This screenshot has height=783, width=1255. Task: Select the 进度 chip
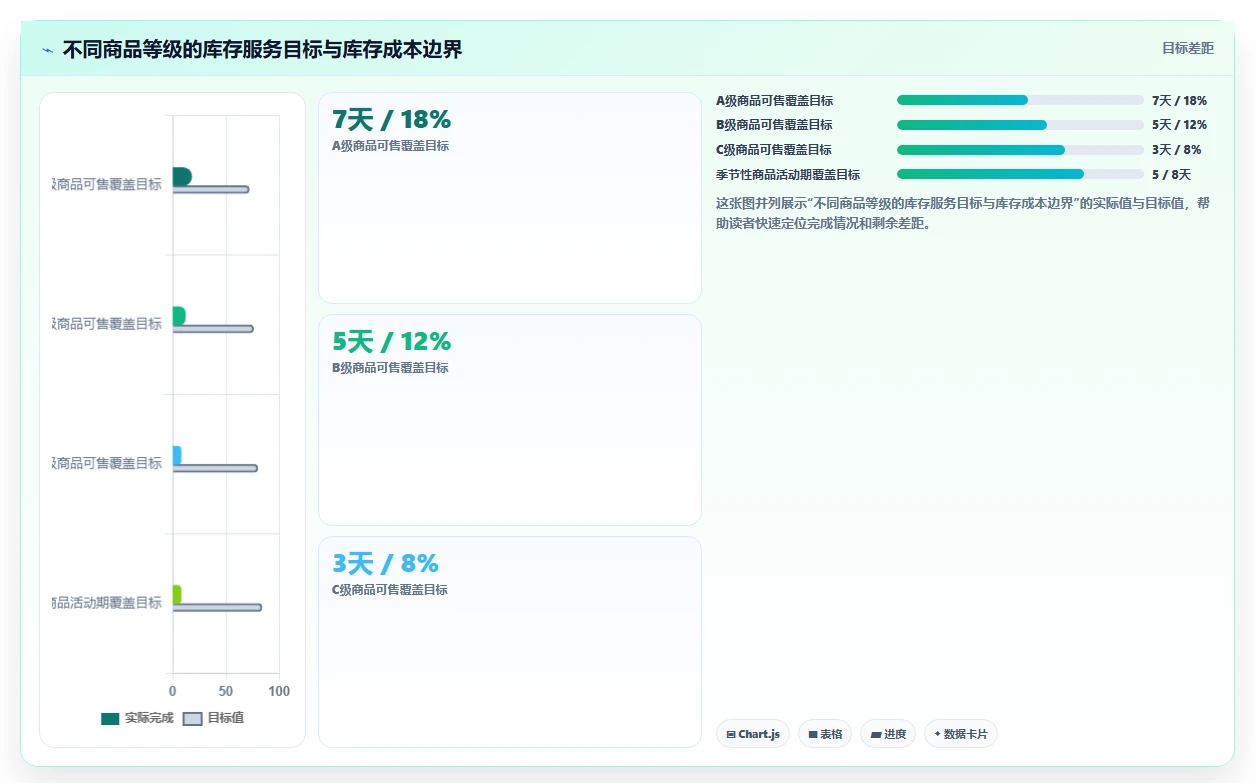click(888, 734)
